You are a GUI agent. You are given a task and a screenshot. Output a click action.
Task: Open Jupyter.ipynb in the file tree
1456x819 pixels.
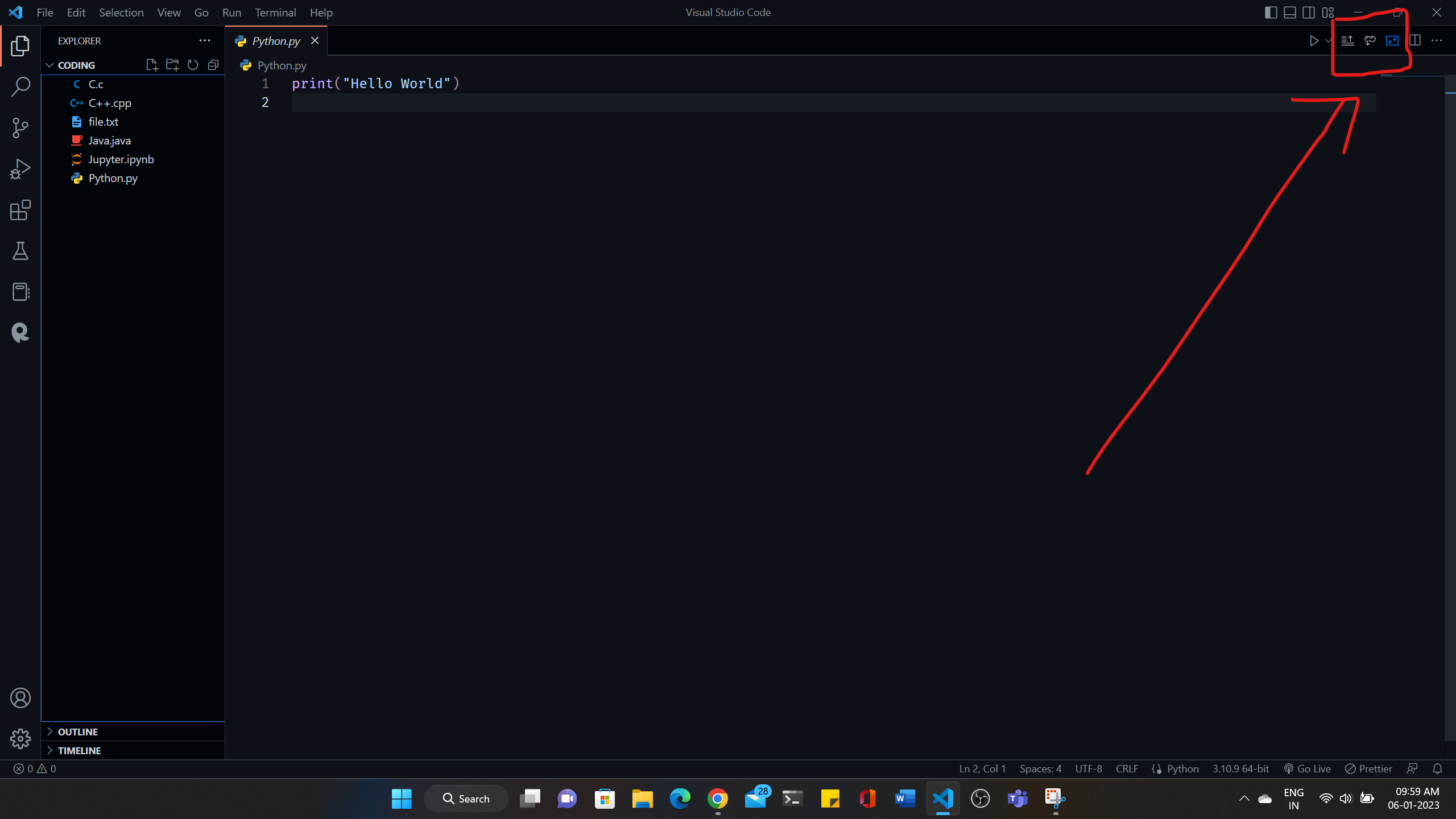pos(121,159)
